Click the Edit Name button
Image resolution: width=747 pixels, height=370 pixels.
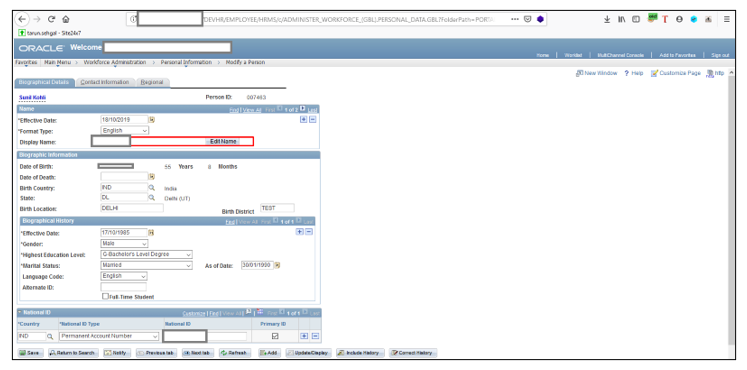coord(223,141)
